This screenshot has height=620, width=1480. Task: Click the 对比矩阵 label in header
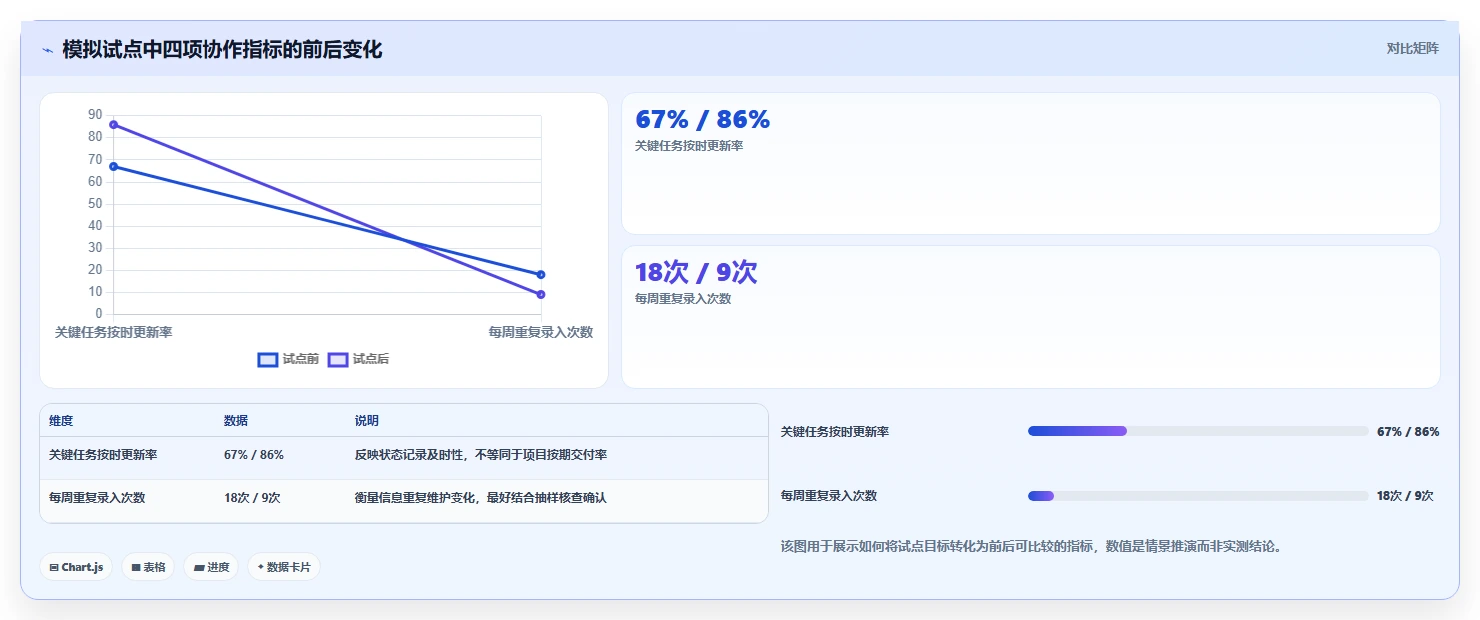pyautogui.click(x=1413, y=48)
